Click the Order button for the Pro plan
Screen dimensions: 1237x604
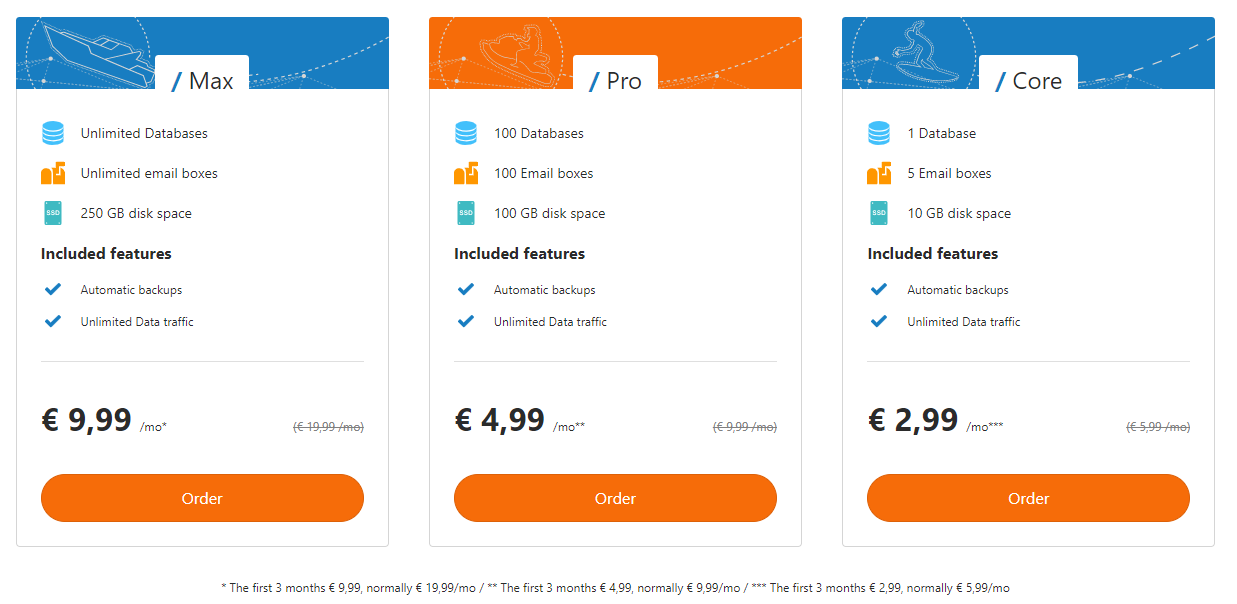615,498
